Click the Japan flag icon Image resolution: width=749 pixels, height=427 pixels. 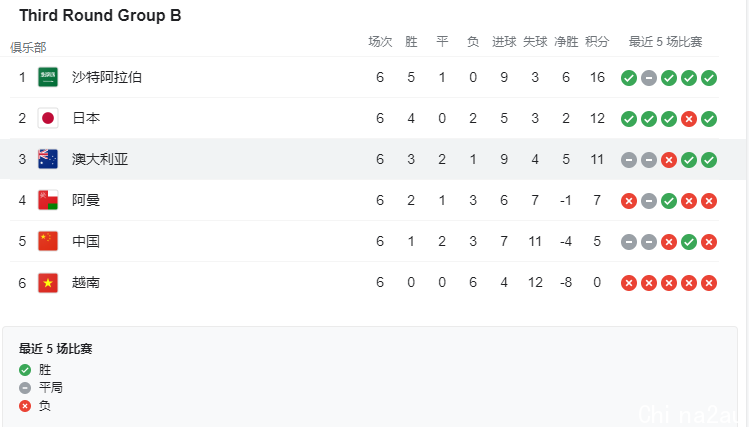[48, 118]
